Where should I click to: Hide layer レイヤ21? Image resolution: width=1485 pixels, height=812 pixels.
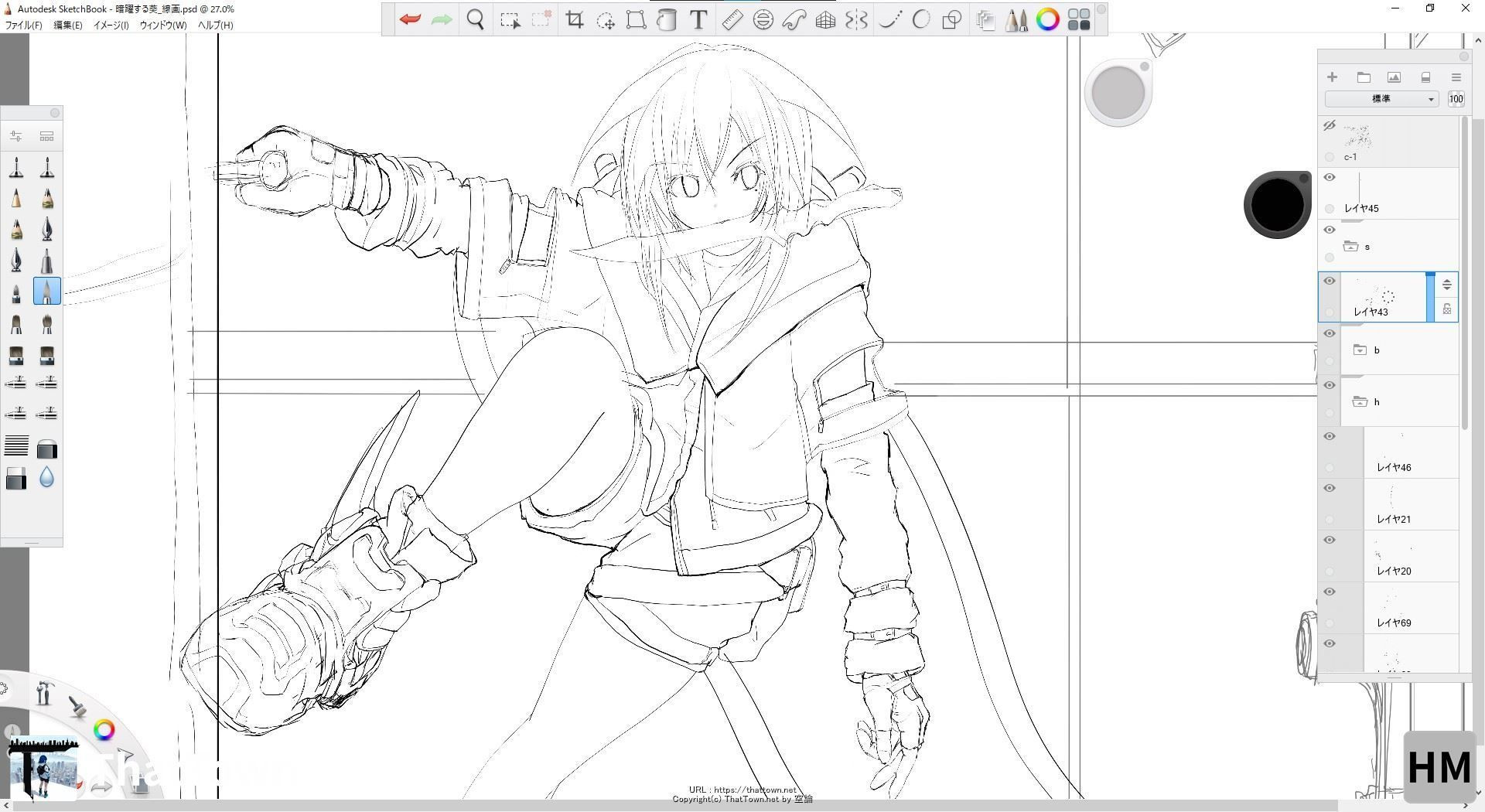tap(1330, 488)
